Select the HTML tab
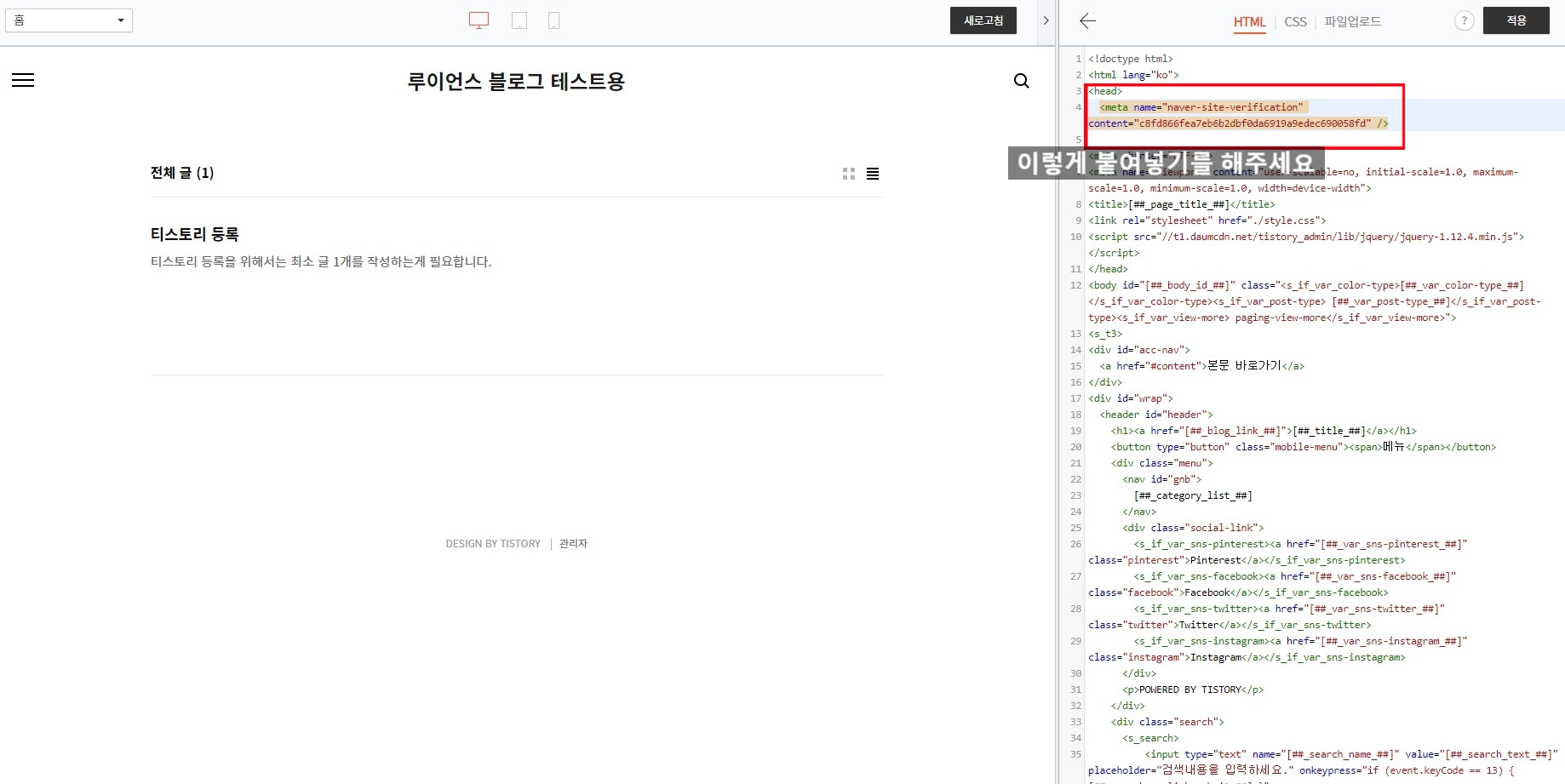The width and height of the screenshot is (1565, 784). [x=1249, y=22]
